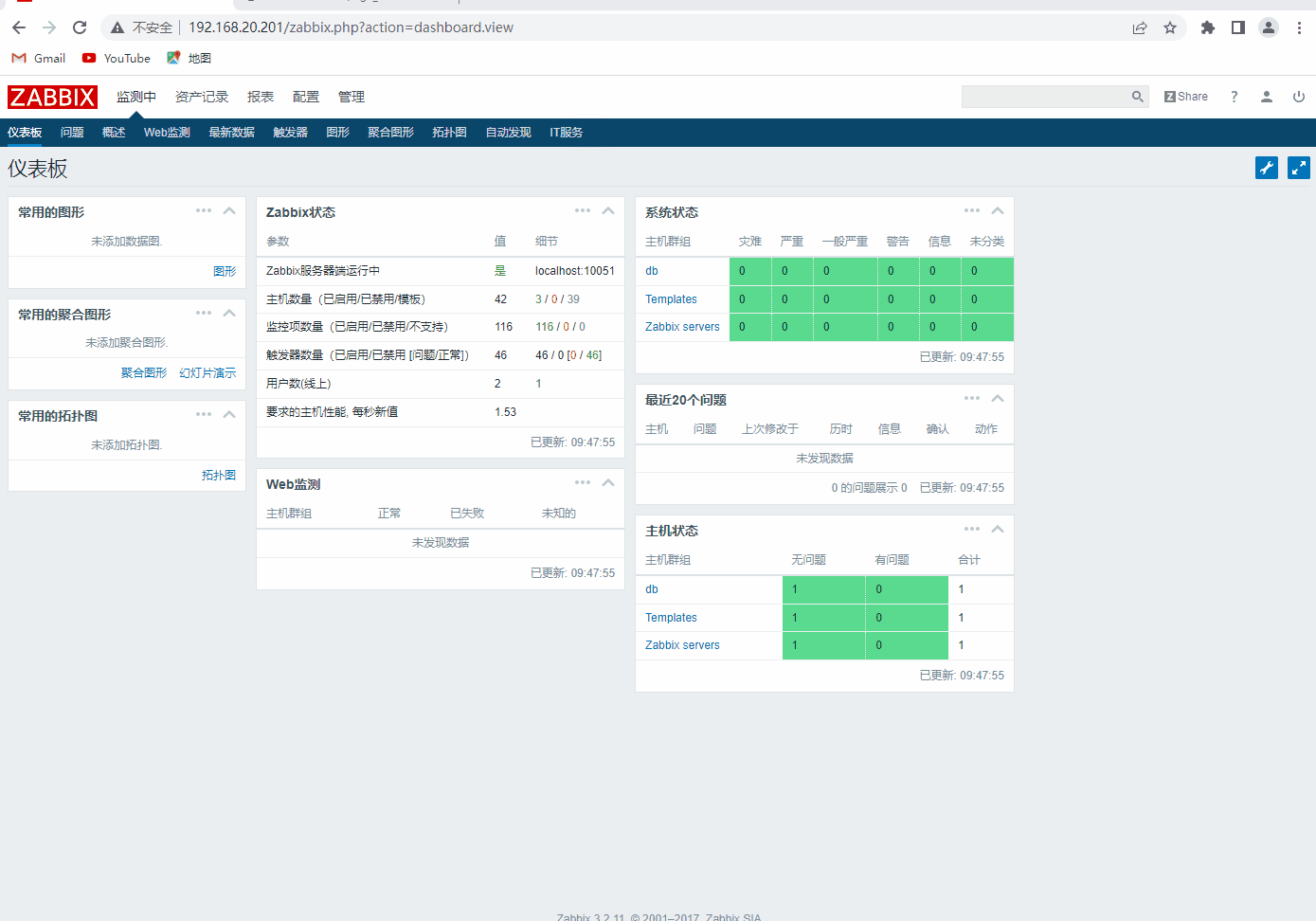
Task: Open options menu of Web监测 widget
Action: pos(583,481)
